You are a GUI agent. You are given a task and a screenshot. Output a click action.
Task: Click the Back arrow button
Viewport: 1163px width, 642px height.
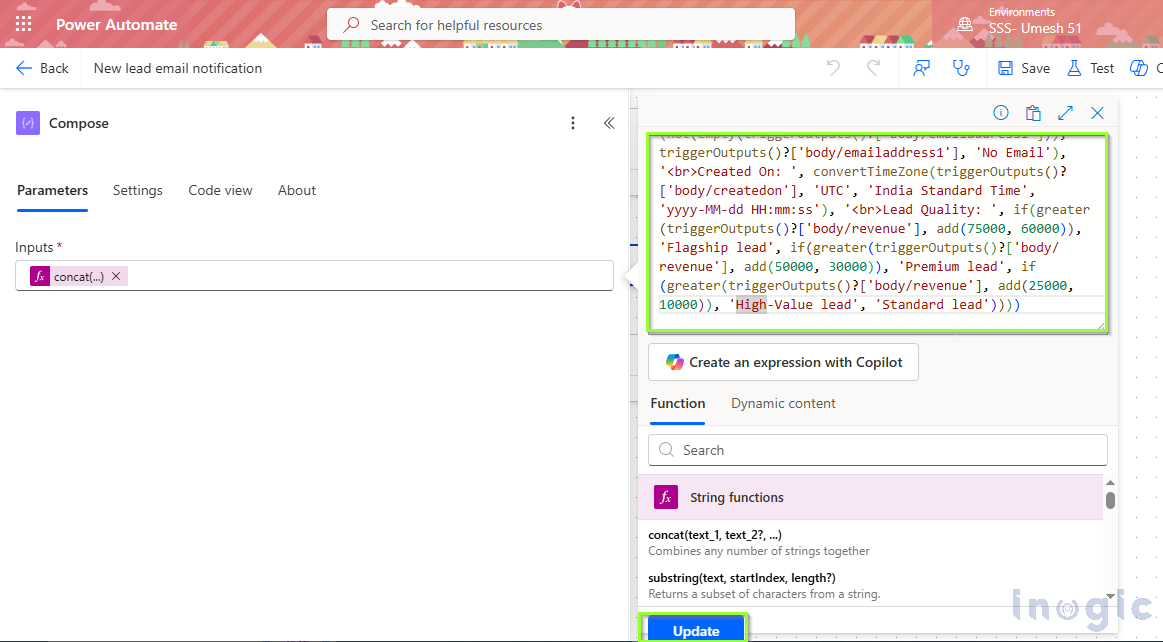point(42,68)
